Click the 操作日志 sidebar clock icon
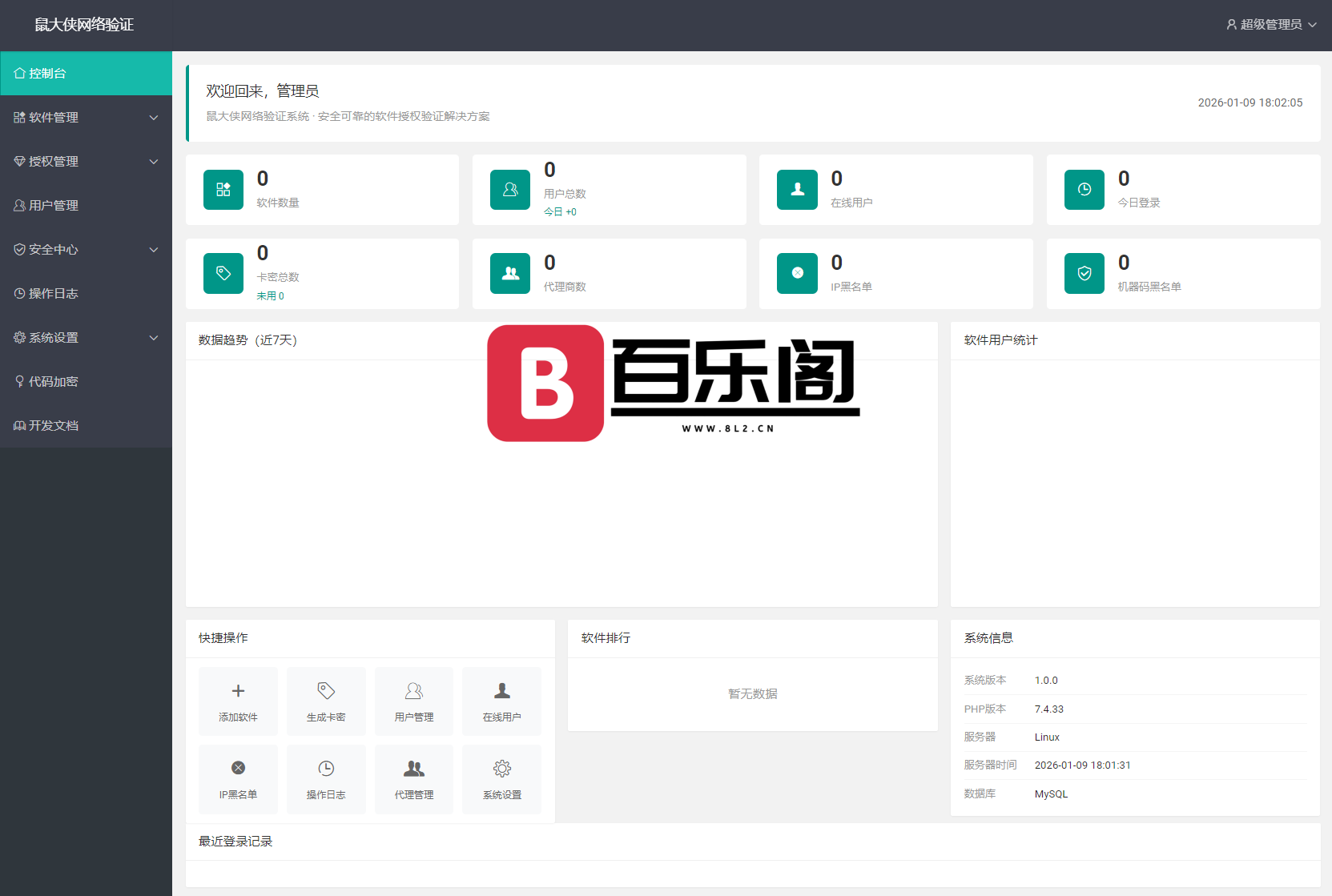 point(19,293)
